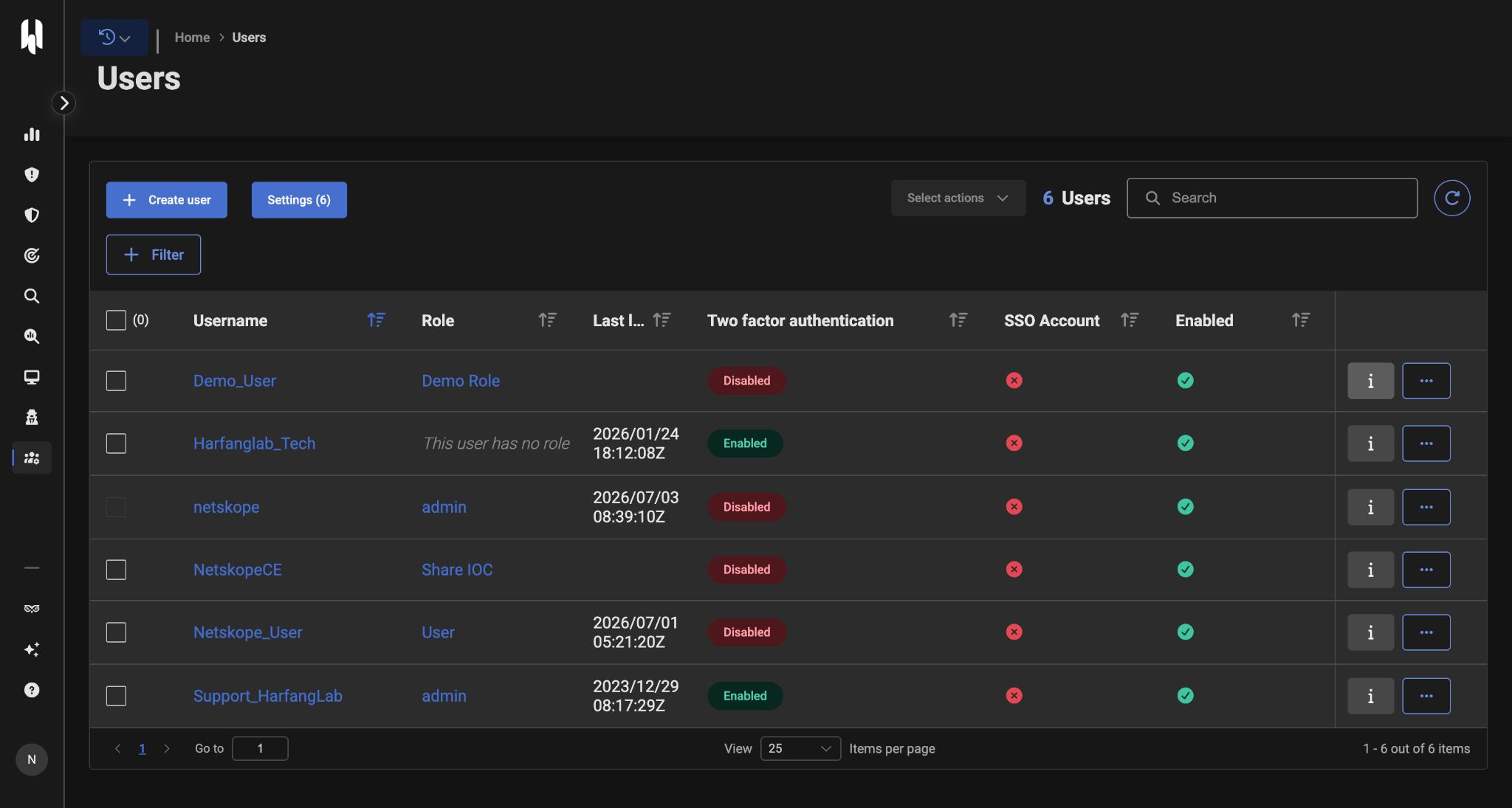This screenshot has height=808, width=1512.
Task: Show info for Demo_User row
Action: pos(1370,381)
